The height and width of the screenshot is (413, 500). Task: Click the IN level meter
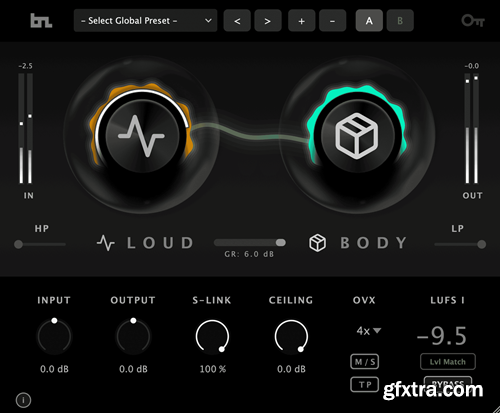26,128
